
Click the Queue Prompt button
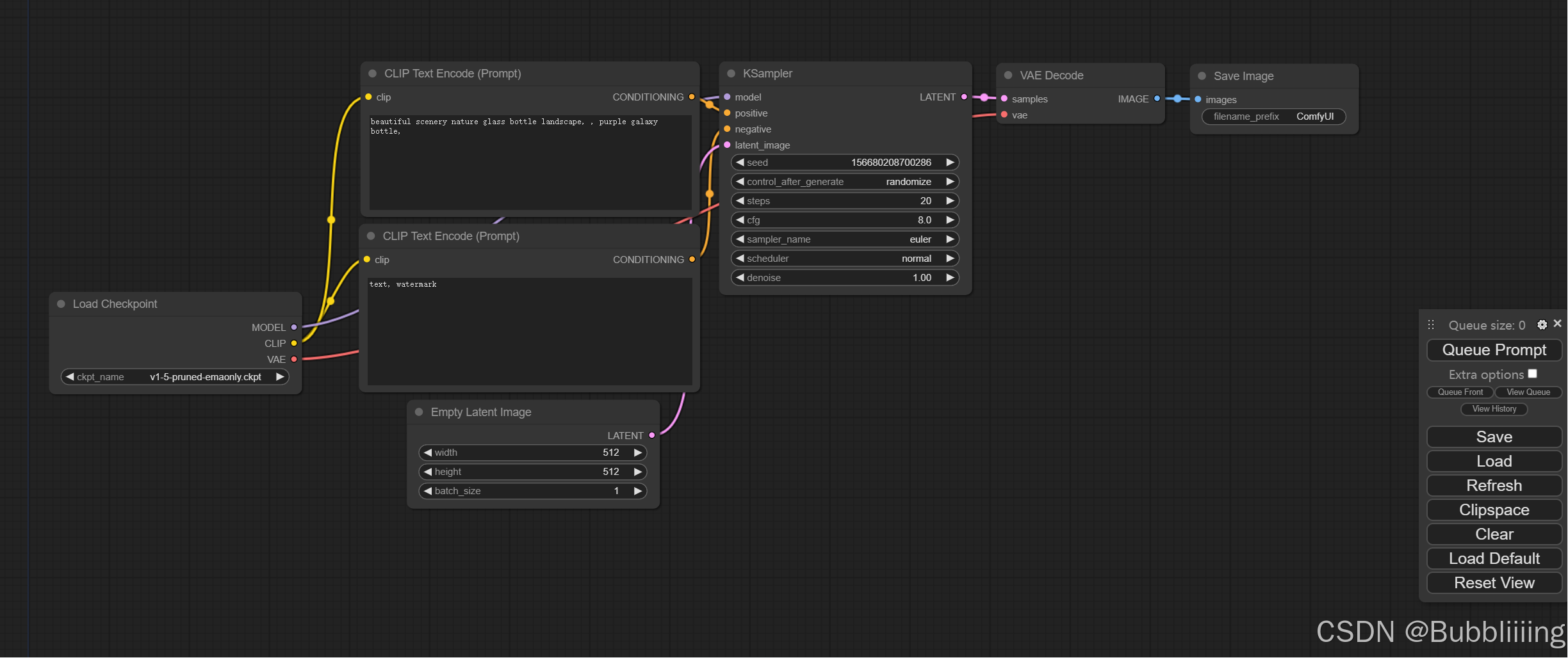(x=1494, y=350)
